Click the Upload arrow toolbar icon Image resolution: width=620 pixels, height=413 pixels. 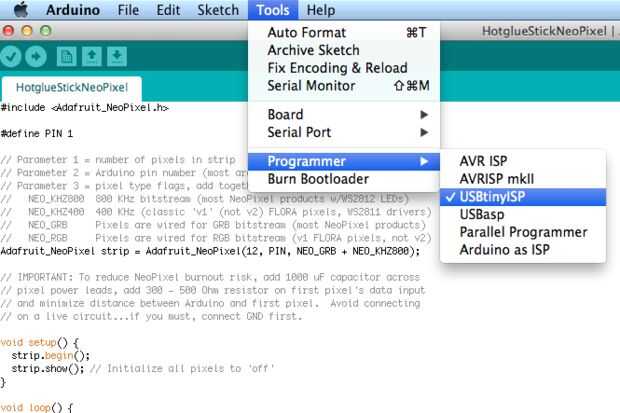coord(36,57)
